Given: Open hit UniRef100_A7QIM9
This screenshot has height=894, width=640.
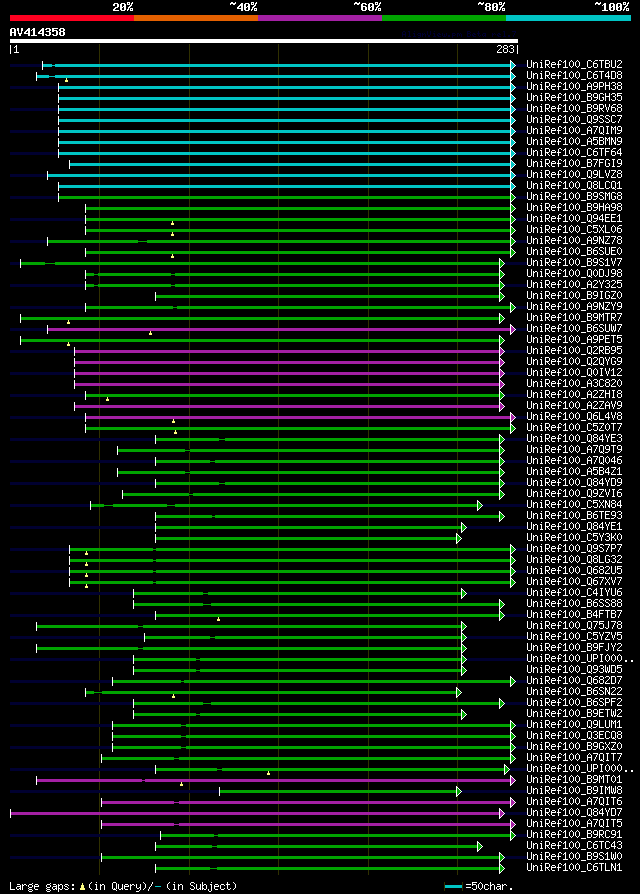Looking at the screenshot, I should click(x=574, y=131).
